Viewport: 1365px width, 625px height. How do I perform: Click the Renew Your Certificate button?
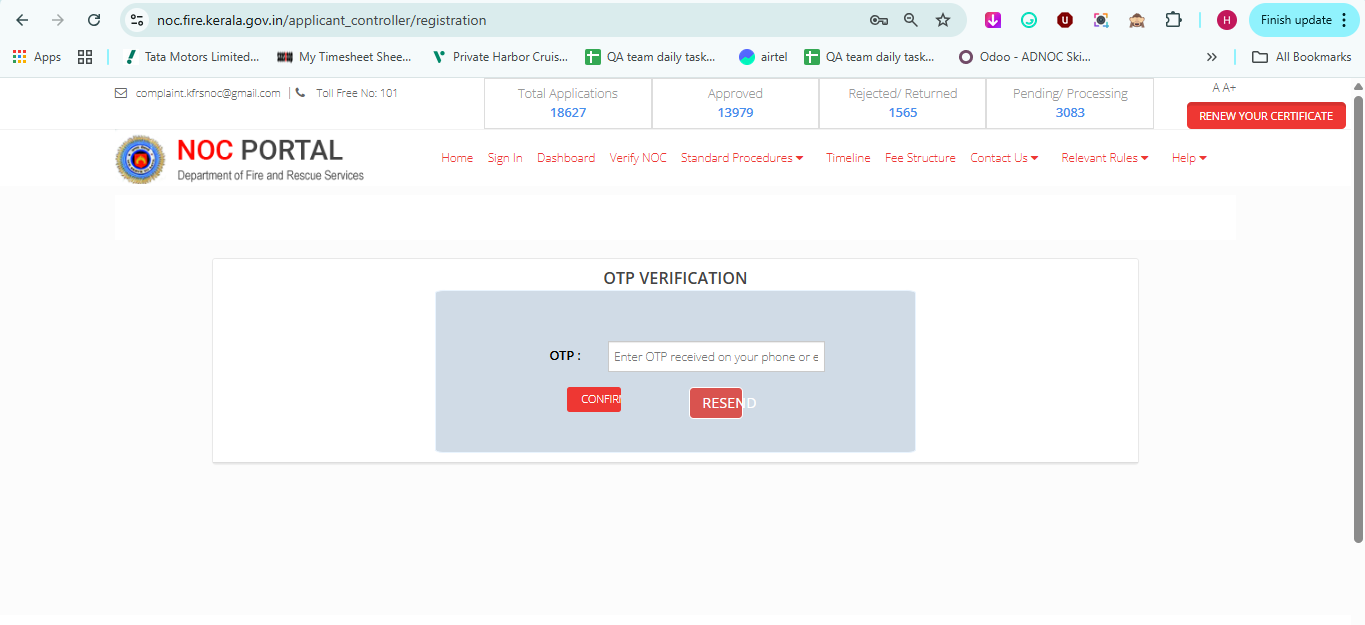[x=1265, y=116]
